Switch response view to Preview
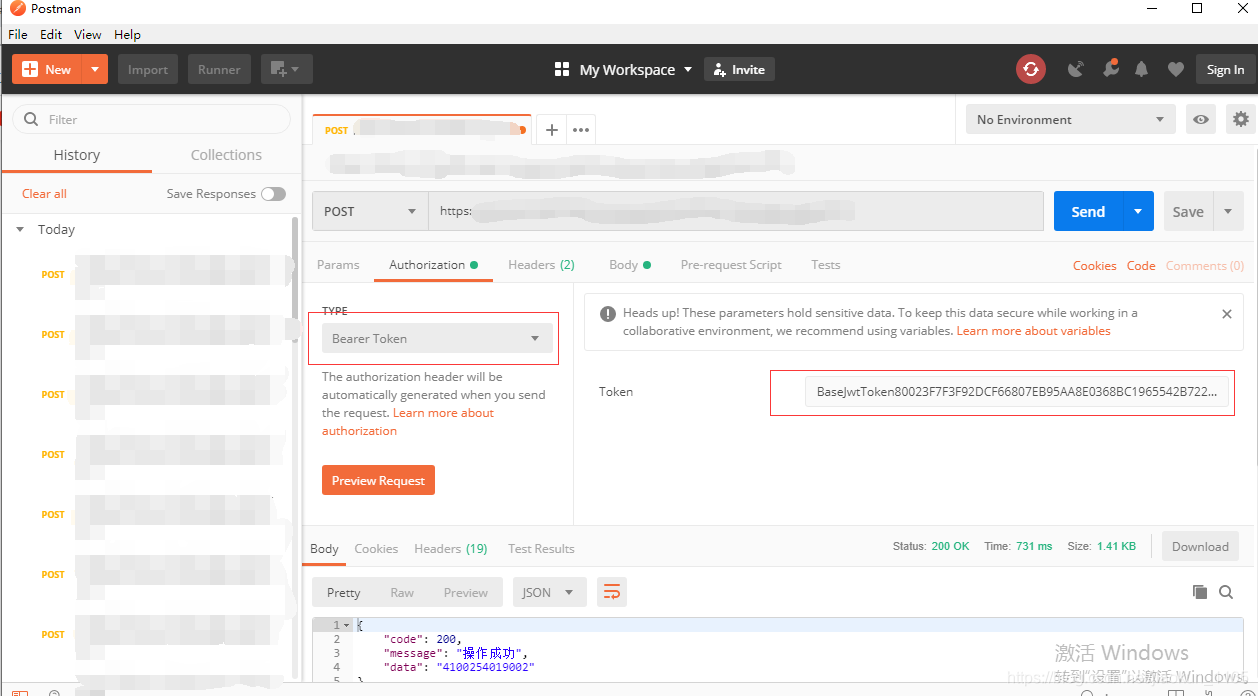The height and width of the screenshot is (696, 1258). pos(466,592)
